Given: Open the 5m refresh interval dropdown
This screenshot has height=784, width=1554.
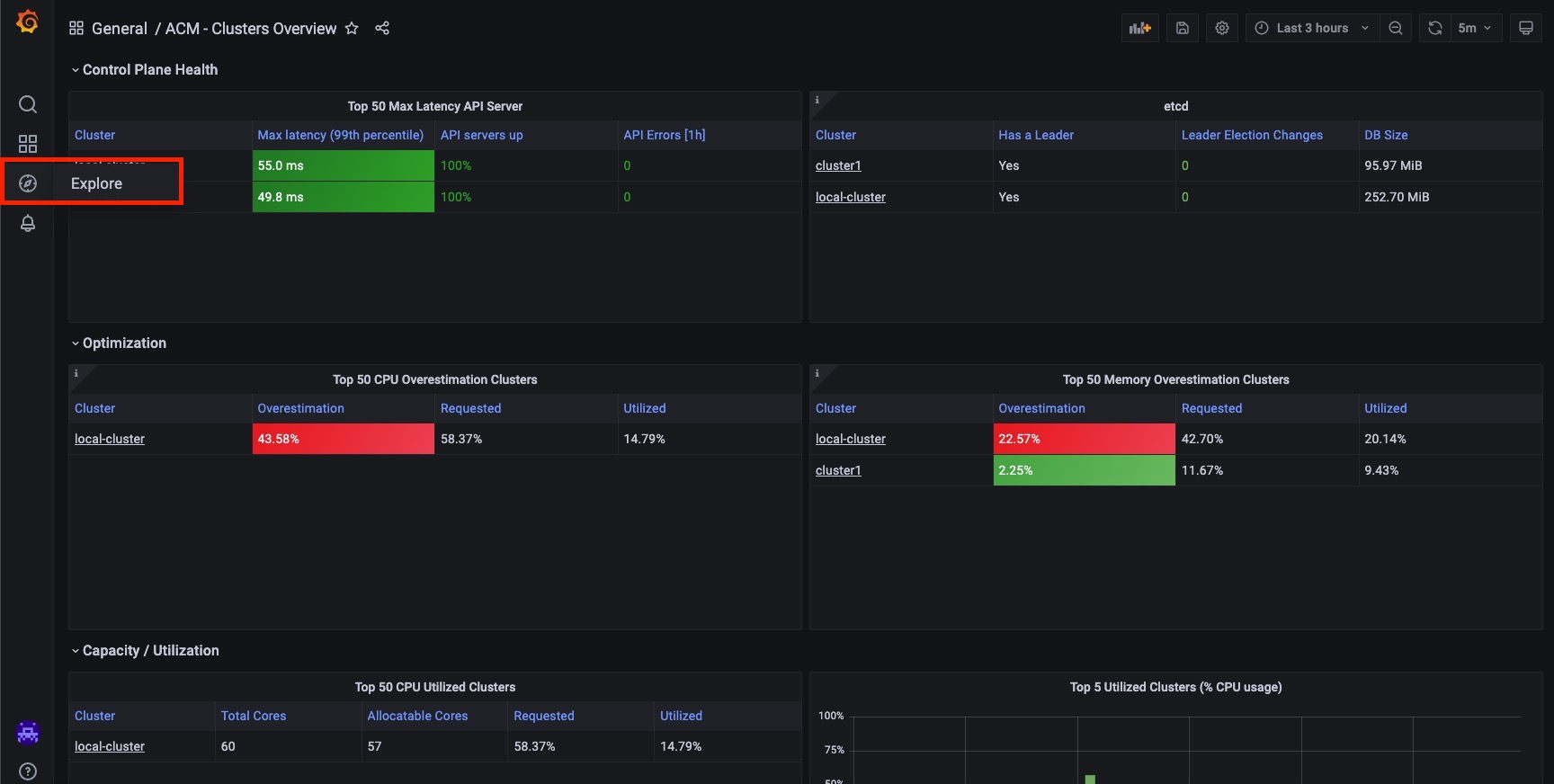Looking at the screenshot, I should [x=1475, y=28].
